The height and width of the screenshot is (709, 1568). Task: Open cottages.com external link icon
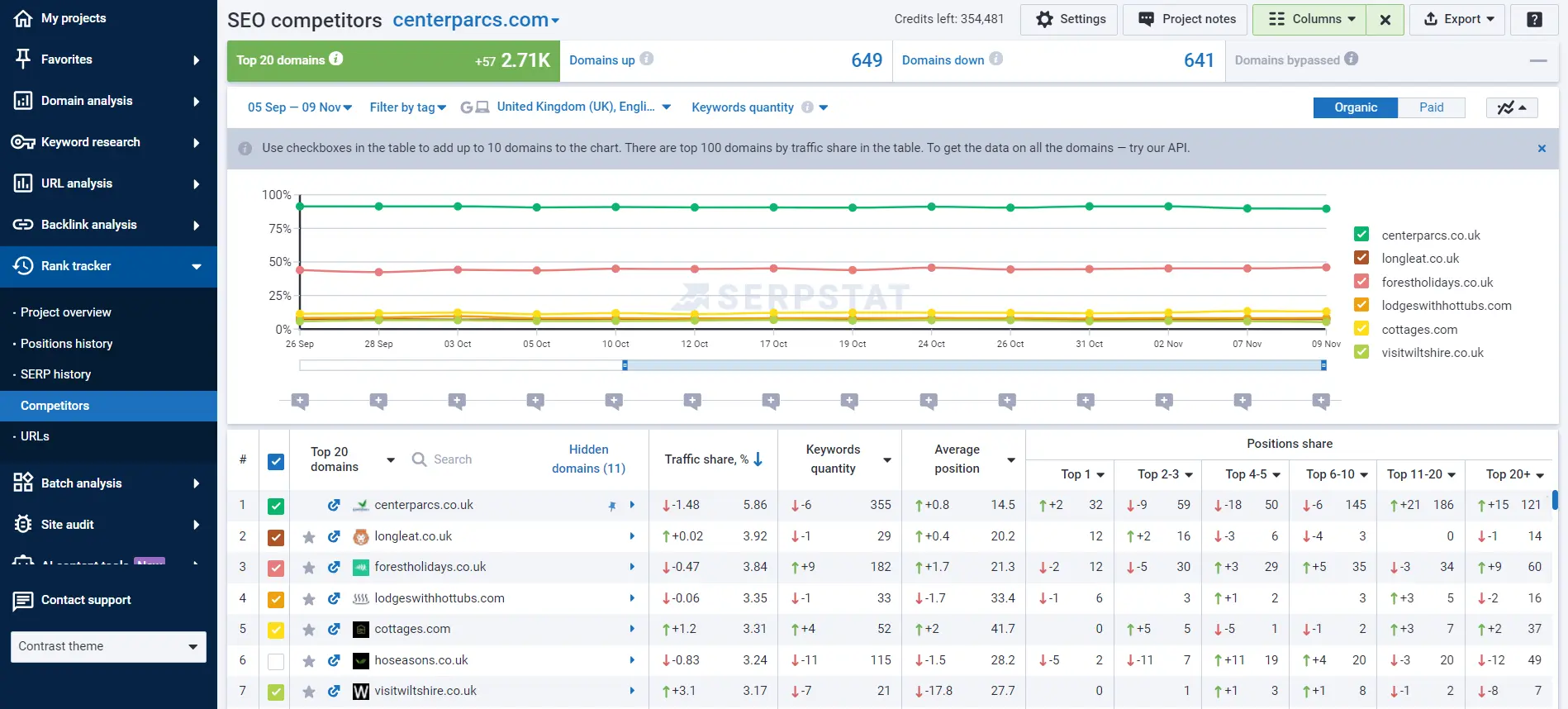pyautogui.click(x=334, y=629)
